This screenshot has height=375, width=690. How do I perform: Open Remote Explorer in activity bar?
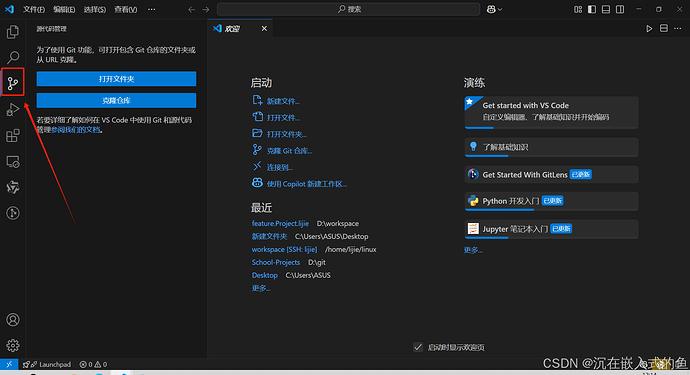pos(13,162)
